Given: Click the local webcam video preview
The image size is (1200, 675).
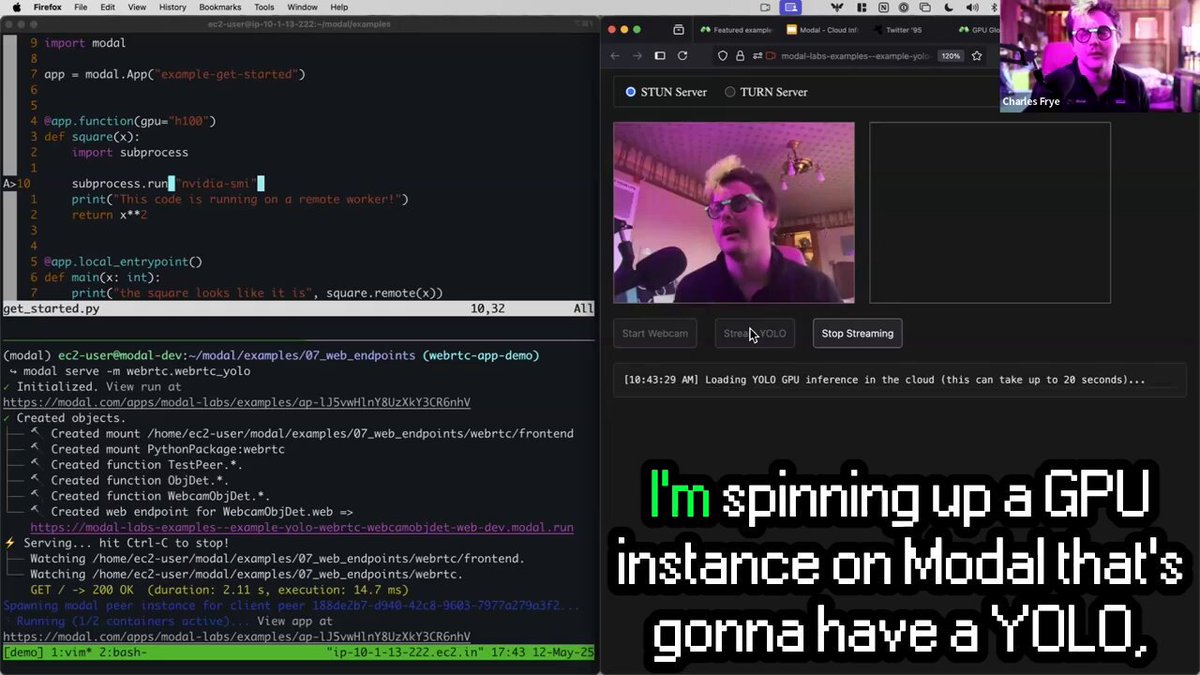Looking at the screenshot, I should click(x=734, y=212).
